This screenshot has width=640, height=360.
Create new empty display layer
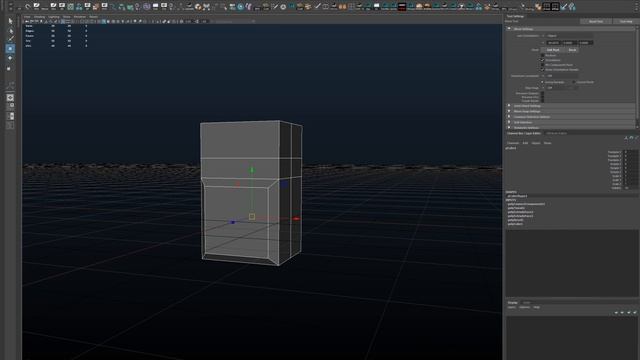pos(629,313)
